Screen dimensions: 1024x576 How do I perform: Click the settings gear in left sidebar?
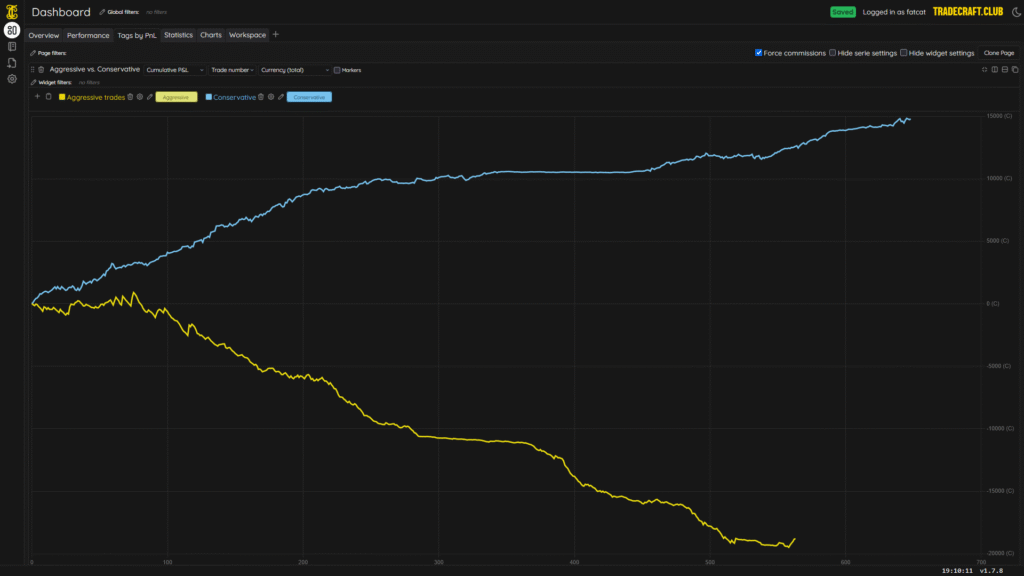click(x=12, y=78)
